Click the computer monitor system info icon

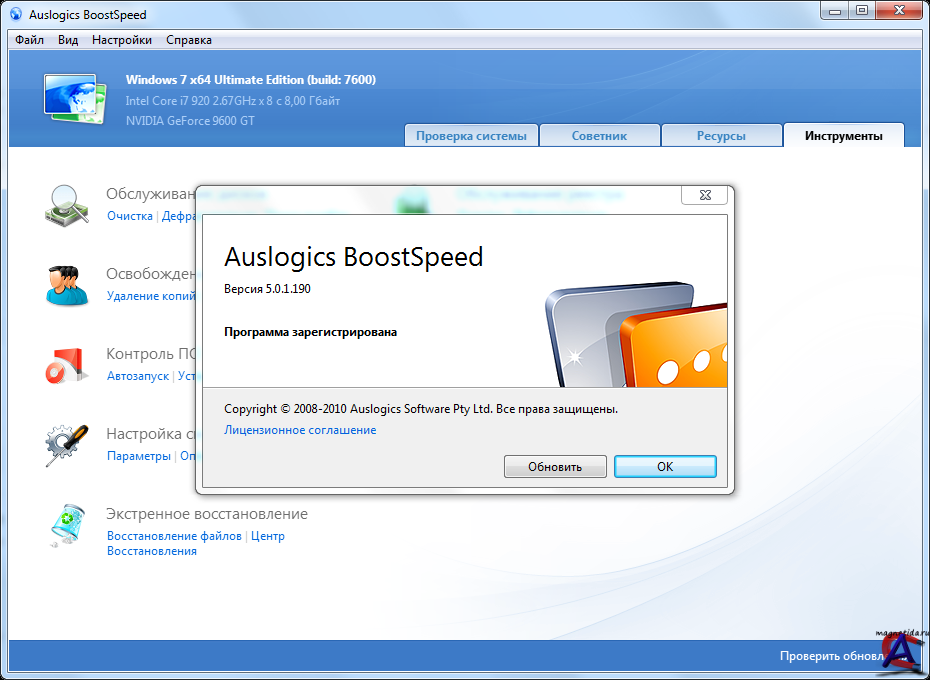(74, 97)
